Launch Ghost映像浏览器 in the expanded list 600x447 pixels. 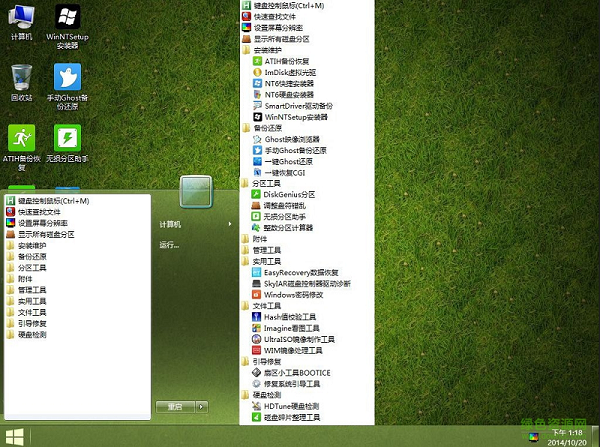[x=286, y=139]
